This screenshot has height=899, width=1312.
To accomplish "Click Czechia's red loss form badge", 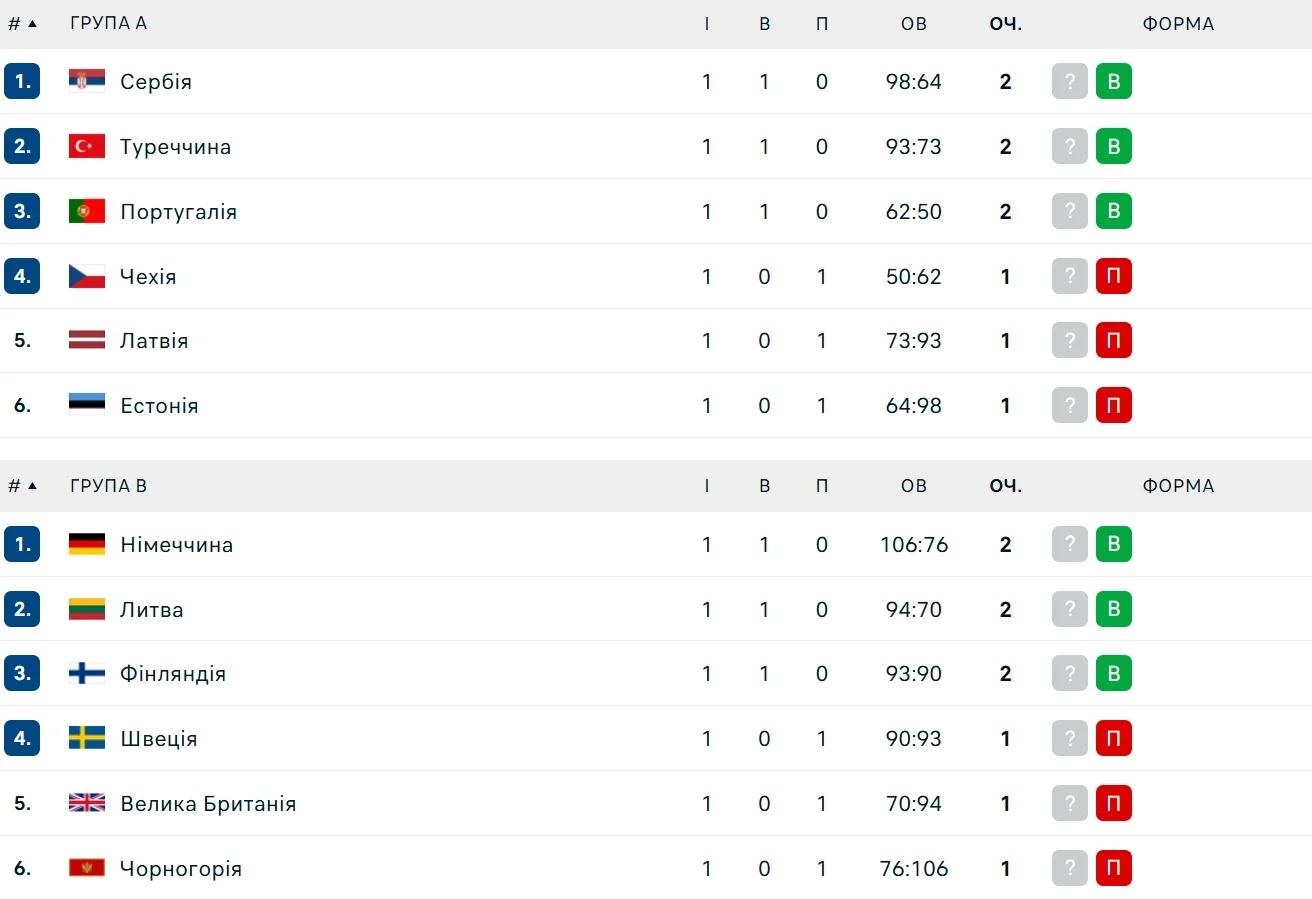I will tap(1113, 276).
